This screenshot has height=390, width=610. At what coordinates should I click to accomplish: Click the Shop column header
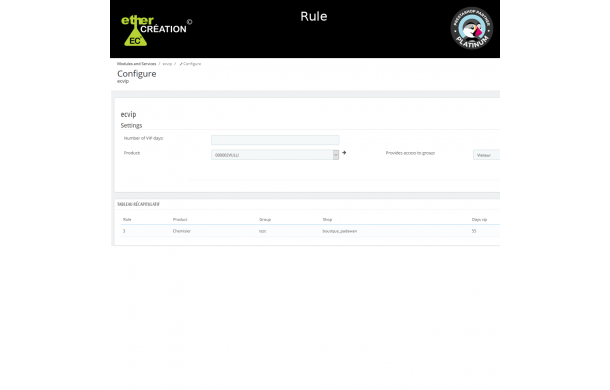[x=327, y=220]
